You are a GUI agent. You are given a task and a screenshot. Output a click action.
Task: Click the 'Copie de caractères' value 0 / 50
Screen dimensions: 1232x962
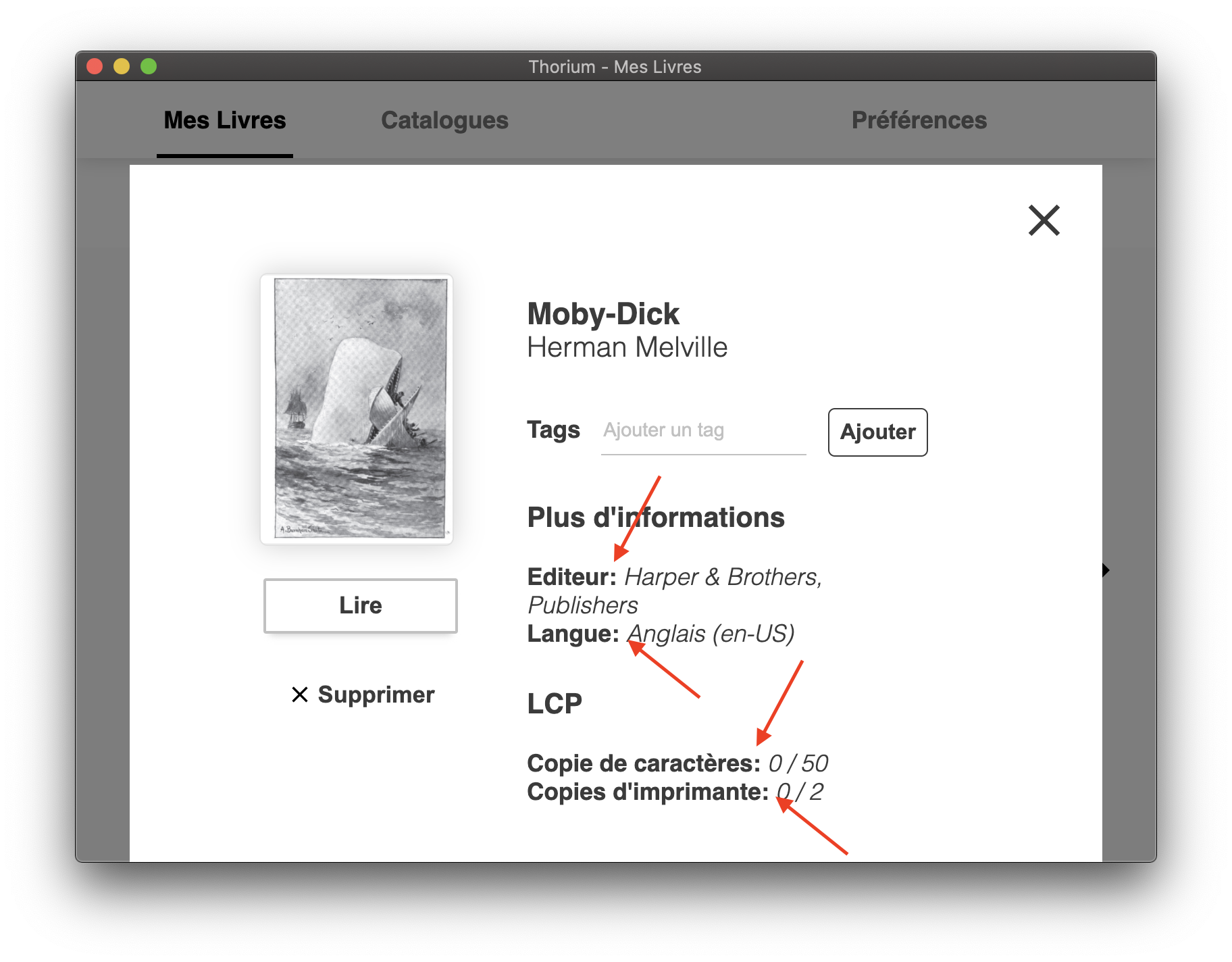tap(798, 763)
